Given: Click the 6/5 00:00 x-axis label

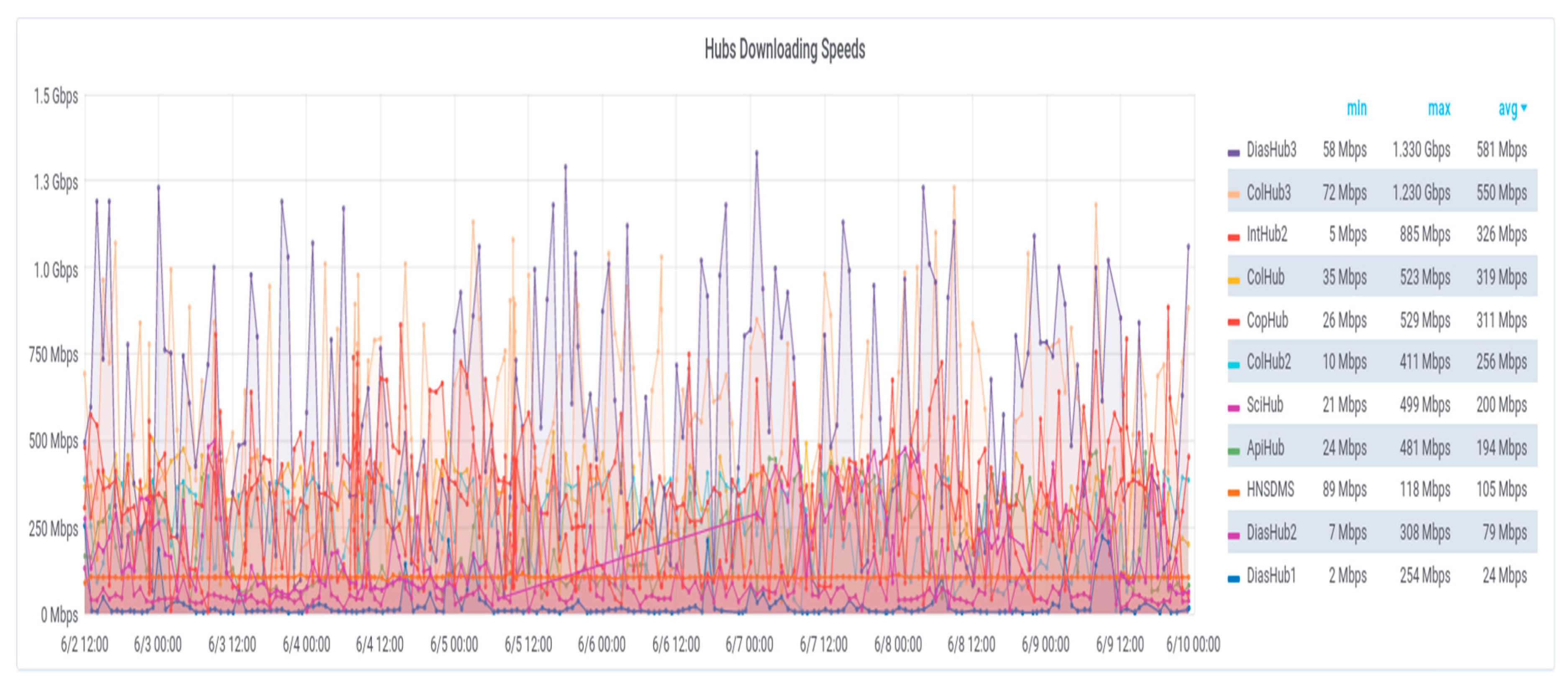Looking at the screenshot, I should (x=454, y=644).
